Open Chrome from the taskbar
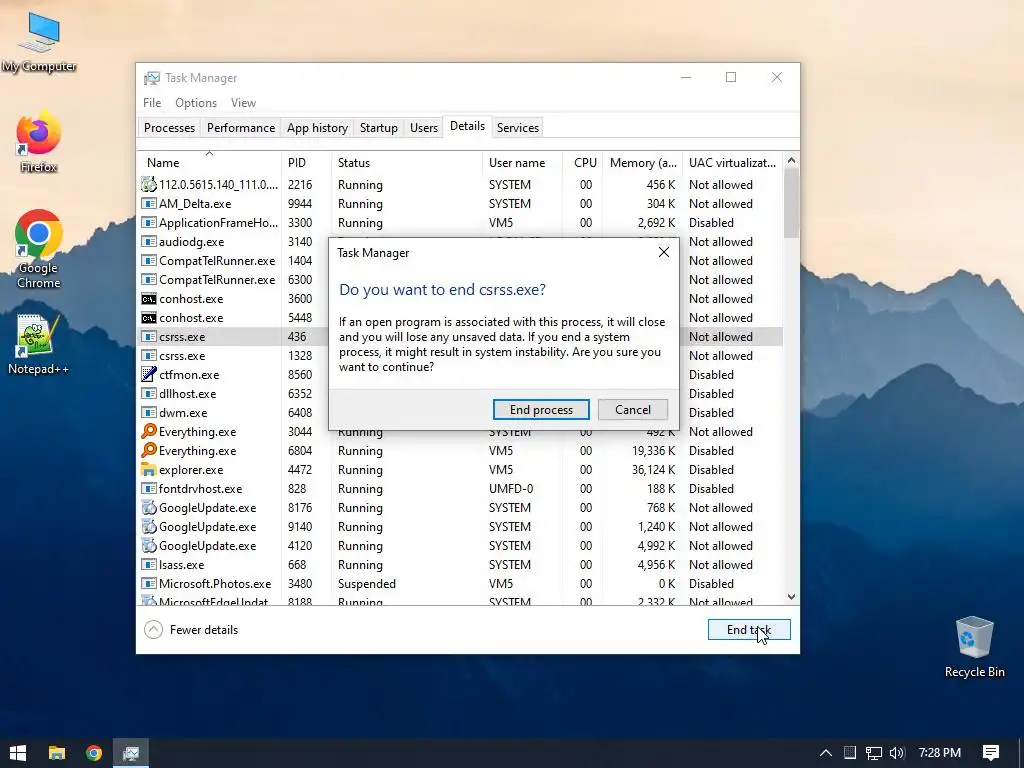Image resolution: width=1024 pixels, height=768 pixels. pyautogui.click(x=94, y=753)
